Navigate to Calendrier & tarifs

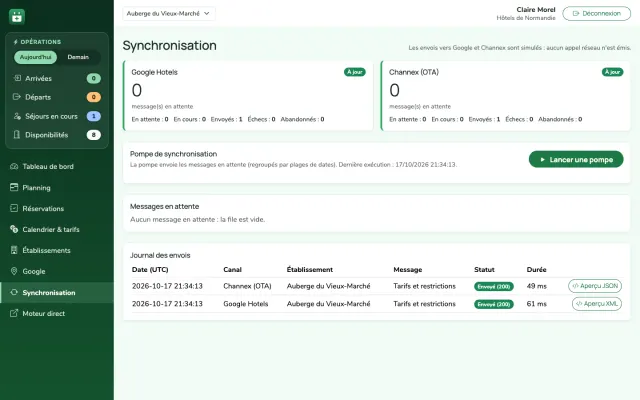point(57,229)
